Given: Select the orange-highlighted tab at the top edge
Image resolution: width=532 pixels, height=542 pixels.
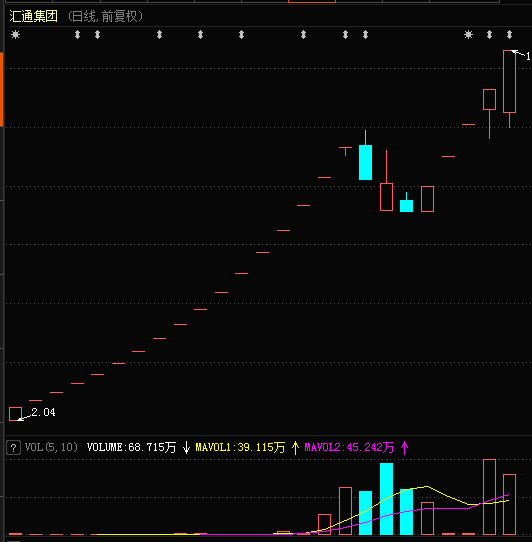Looking at the screenshot, I should (x=312, y=1).
